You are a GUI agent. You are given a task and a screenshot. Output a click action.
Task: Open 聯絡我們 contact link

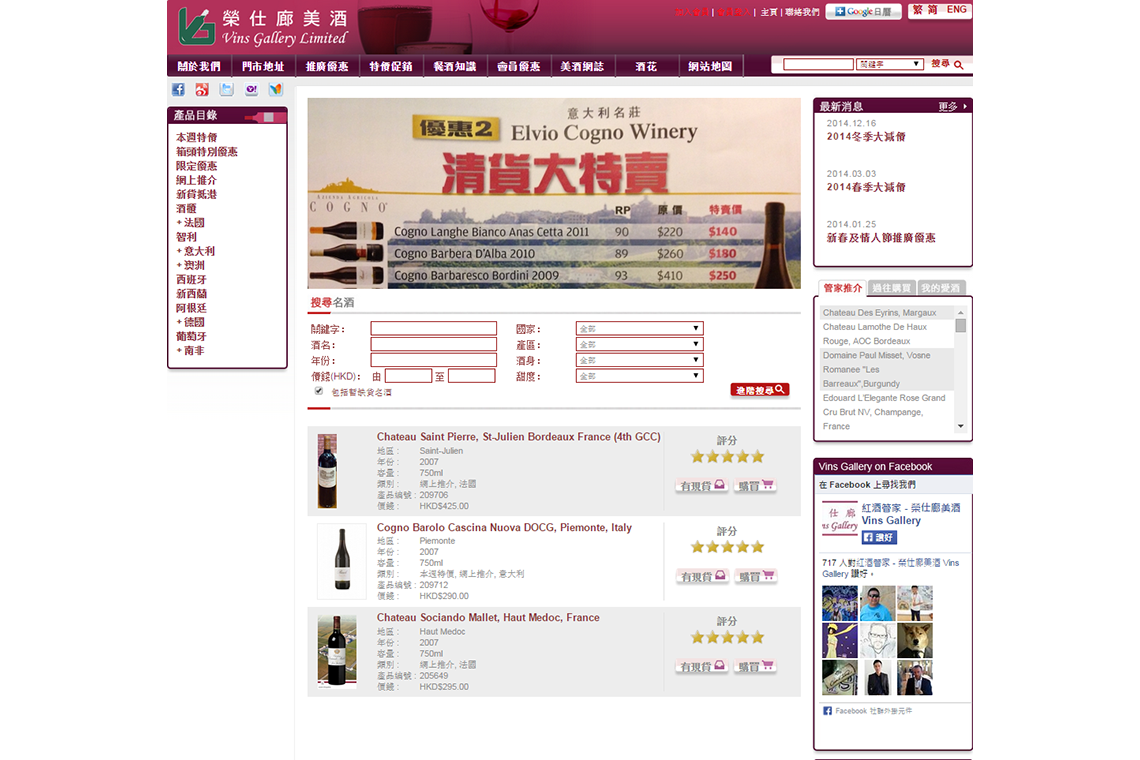tap(802, 12)
